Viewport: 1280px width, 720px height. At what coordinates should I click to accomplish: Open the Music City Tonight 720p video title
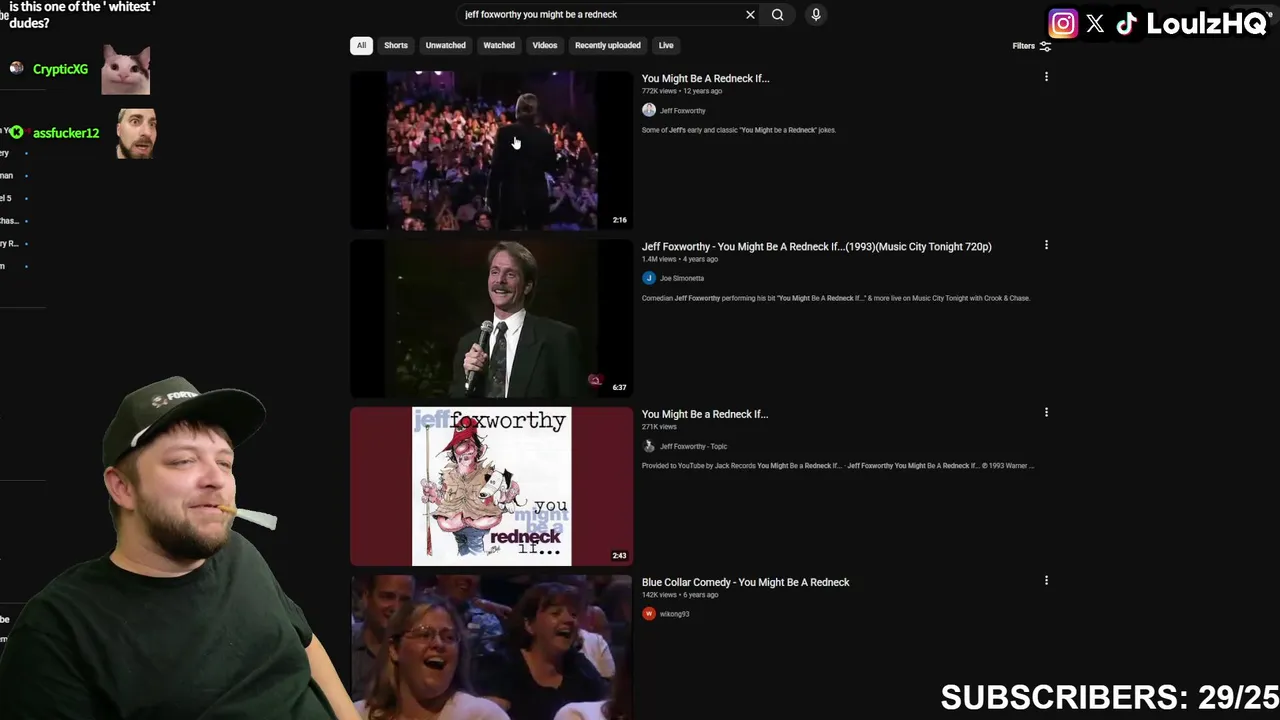pyautogui.click(x=816, y=246)
